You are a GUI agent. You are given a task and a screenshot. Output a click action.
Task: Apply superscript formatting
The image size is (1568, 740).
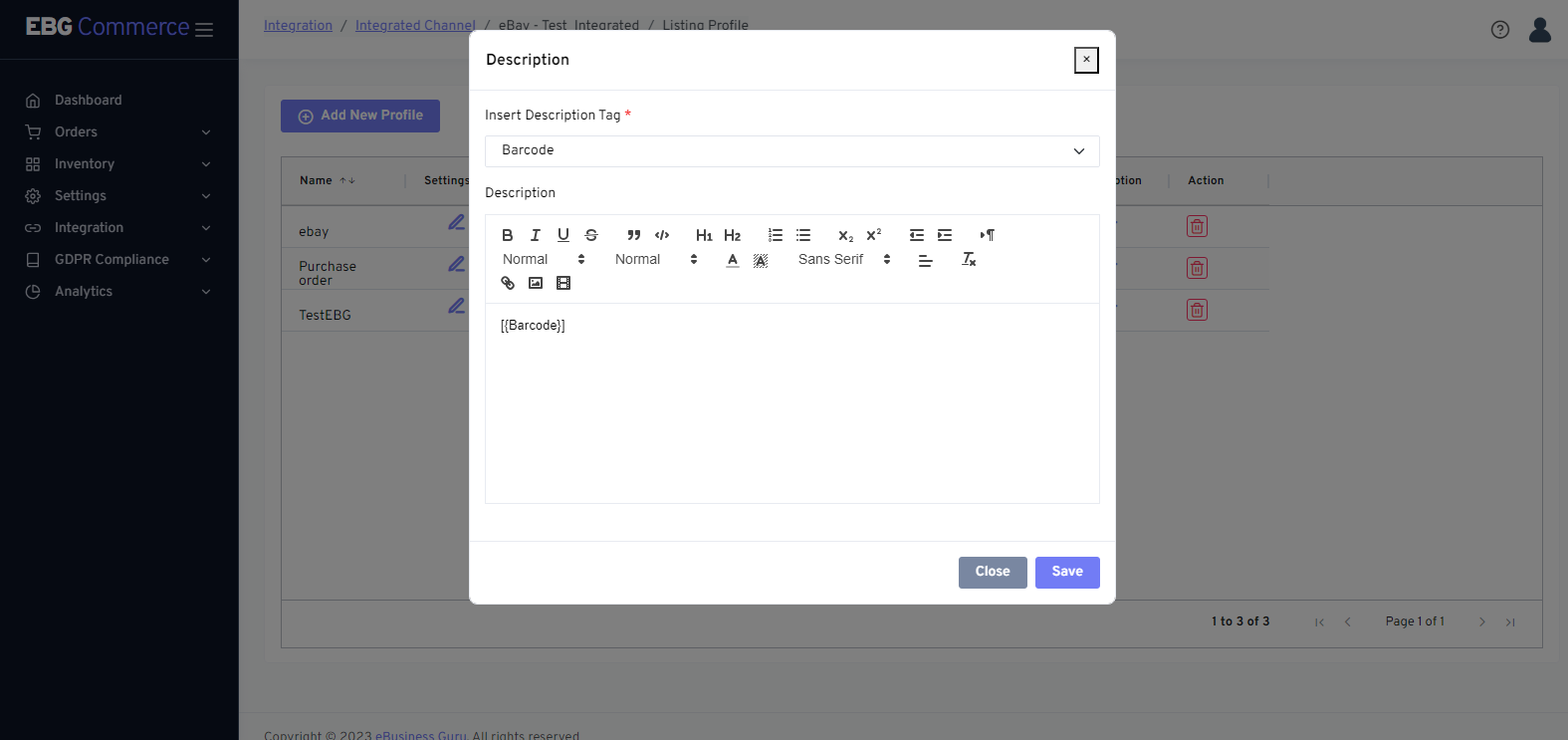pyautogui.click(x=874, y=235)
